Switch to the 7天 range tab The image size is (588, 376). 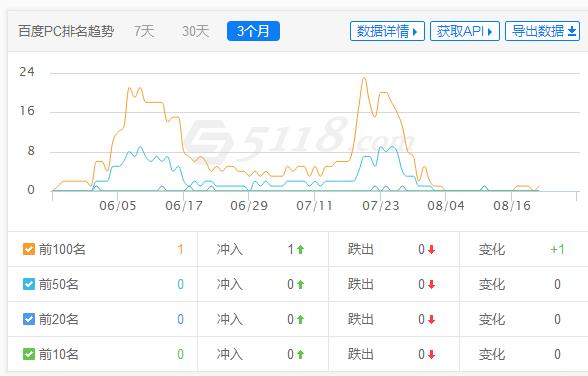coord(144,31)
